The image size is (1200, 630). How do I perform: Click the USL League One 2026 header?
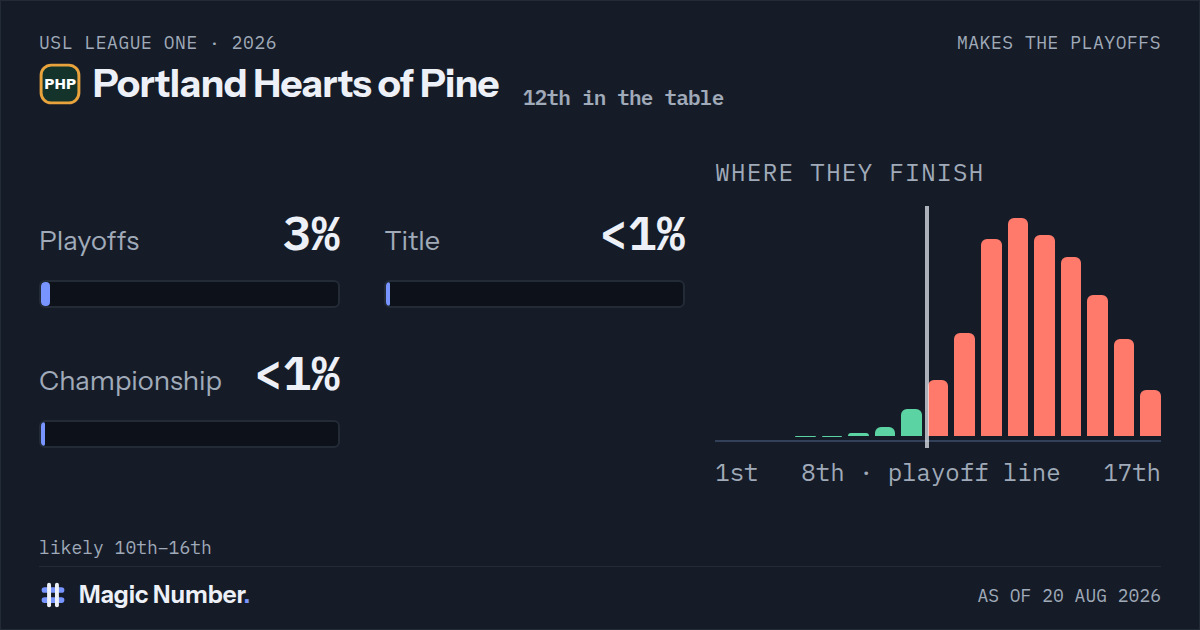tap(158, 43)
